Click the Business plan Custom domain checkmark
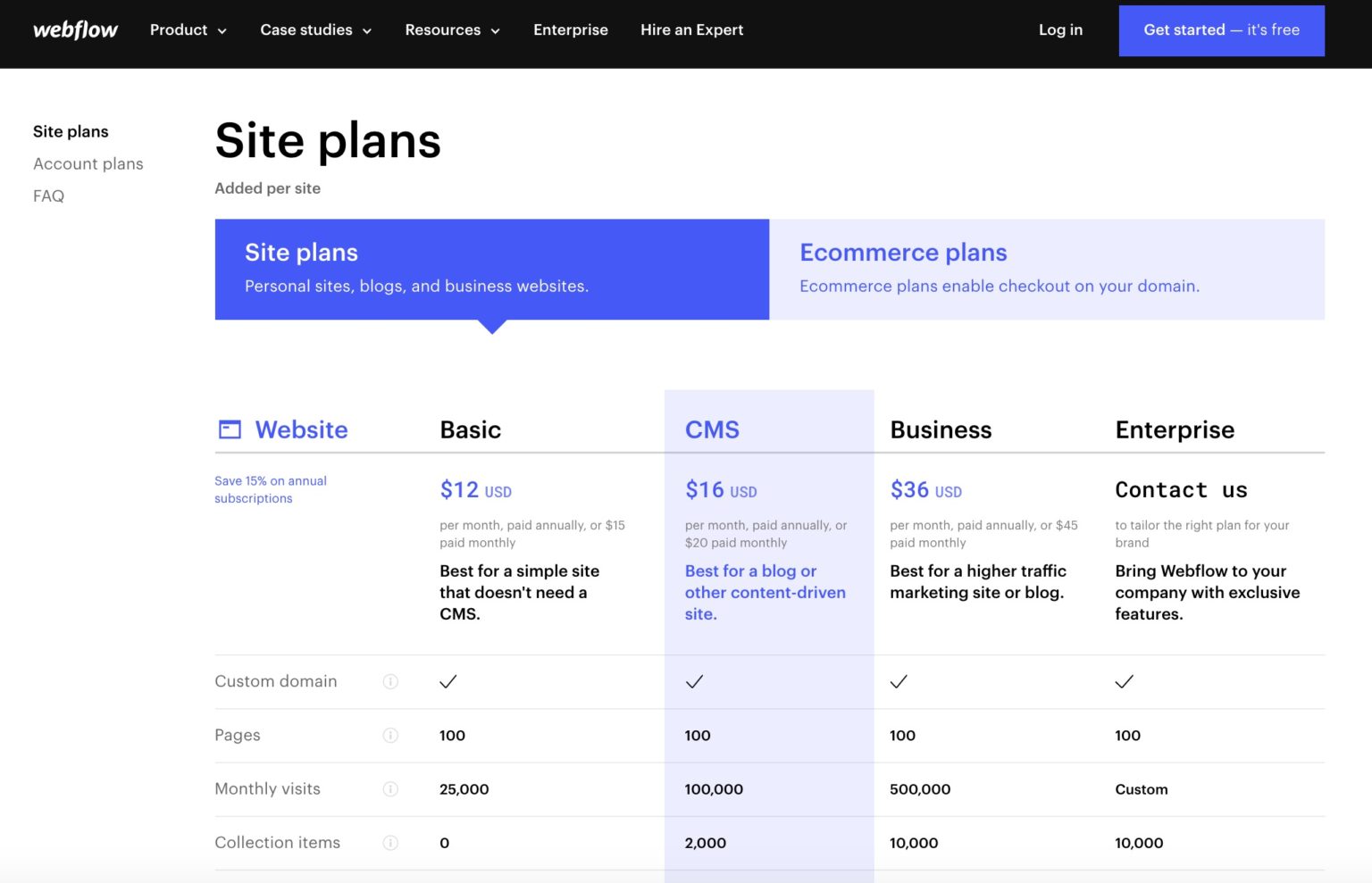This screenshot has width=1372, height=883. [x=899, y=681]
